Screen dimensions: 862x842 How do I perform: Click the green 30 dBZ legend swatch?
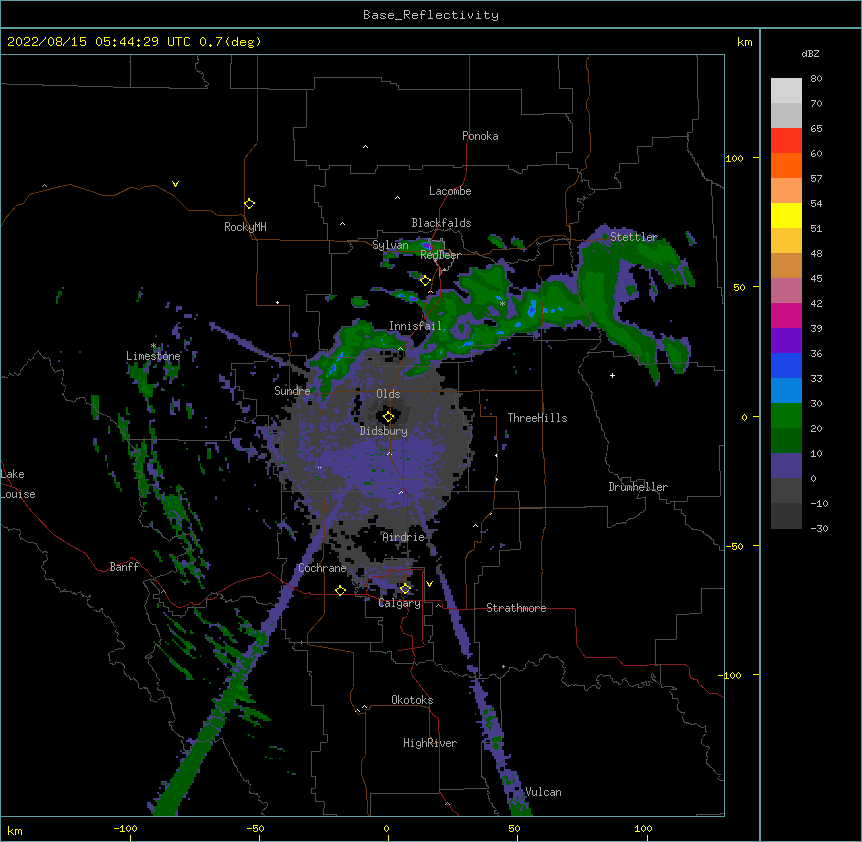pyautogui.click(x=786, y=416)
